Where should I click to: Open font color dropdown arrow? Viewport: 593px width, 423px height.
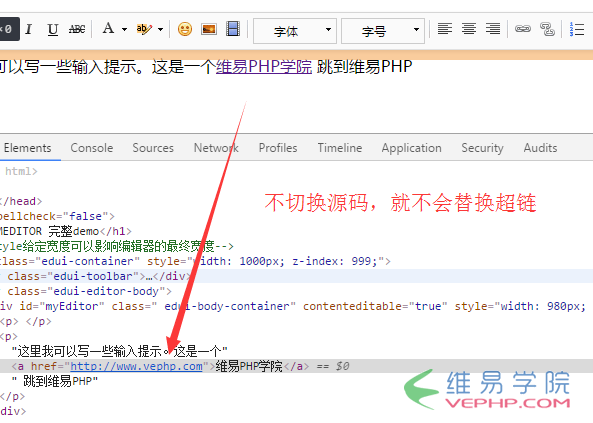point(124,29)
